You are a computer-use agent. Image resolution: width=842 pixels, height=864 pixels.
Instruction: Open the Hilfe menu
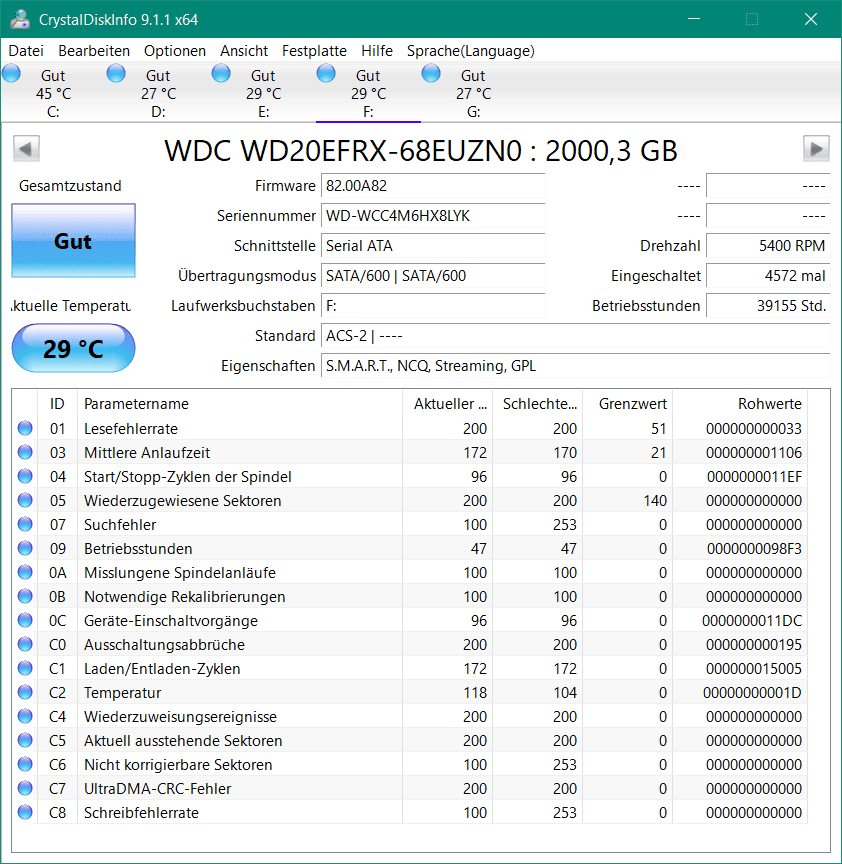pyautogui.click(x=377, y=51)
